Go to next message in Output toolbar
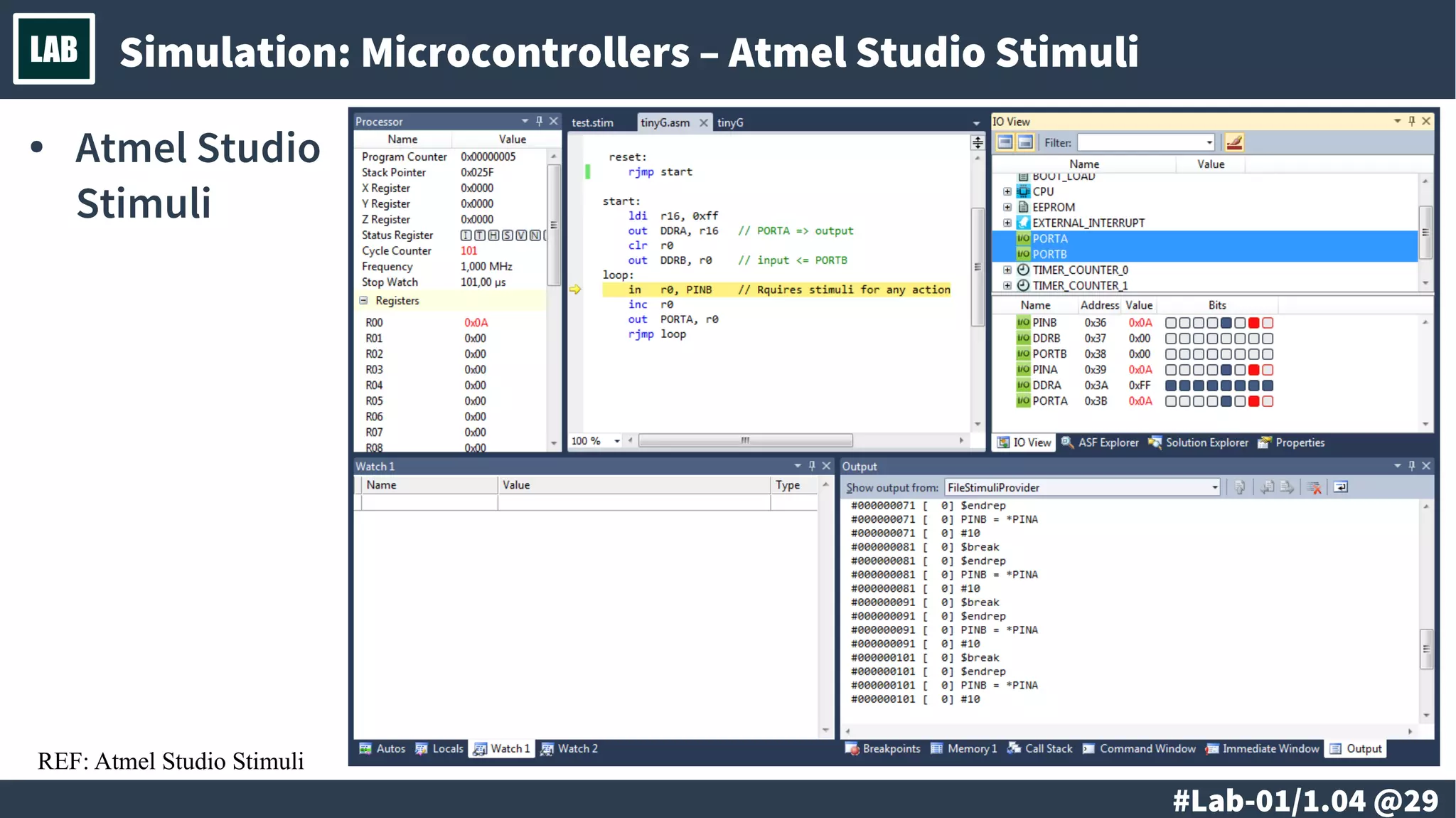This screenshot has height=818, width=1456. pos(1287,487)
